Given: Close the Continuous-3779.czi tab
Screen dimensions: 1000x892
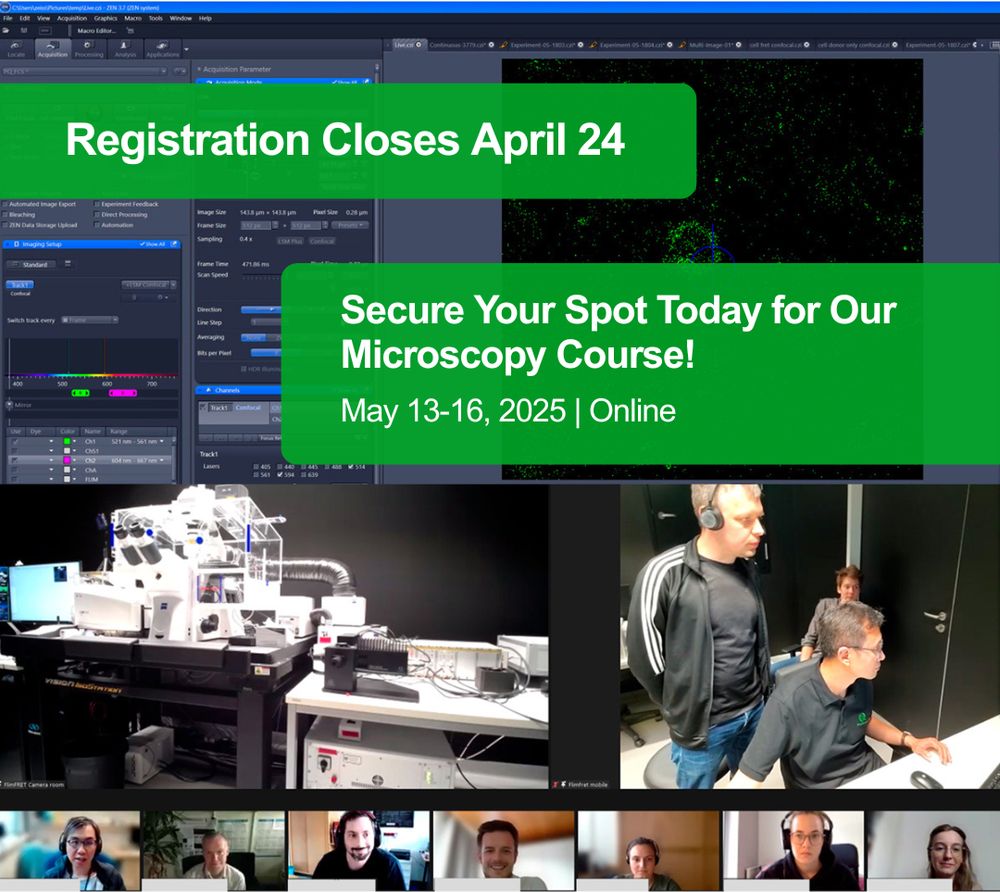Looking at the screenshot, I should pyautogui.click(x=492, y=45).
